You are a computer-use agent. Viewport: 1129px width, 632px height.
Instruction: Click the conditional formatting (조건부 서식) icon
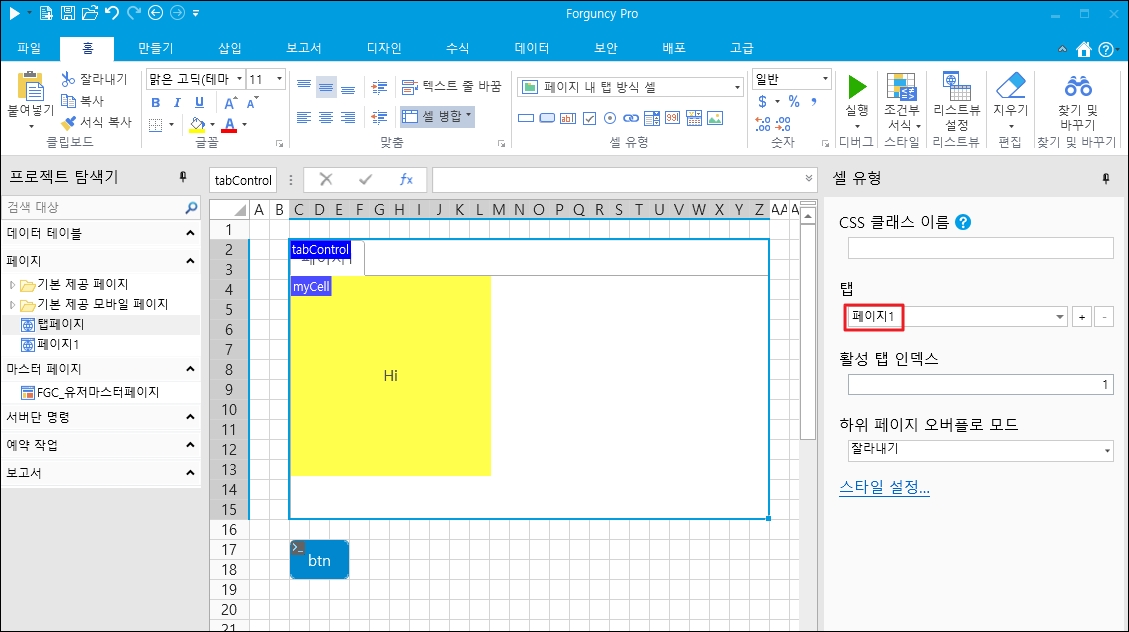coord(901,87)
